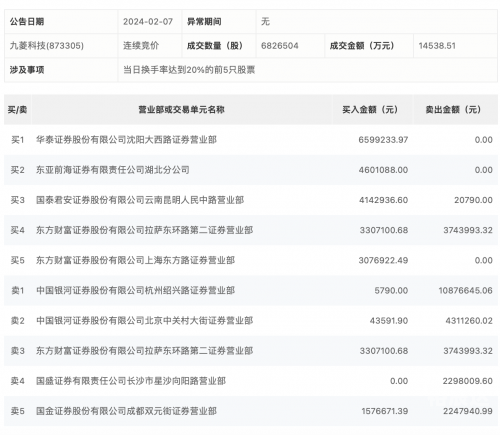Click the sell amount 10876645.06
The width and height of the screenshot is (500, 435).
click(465, 291)
